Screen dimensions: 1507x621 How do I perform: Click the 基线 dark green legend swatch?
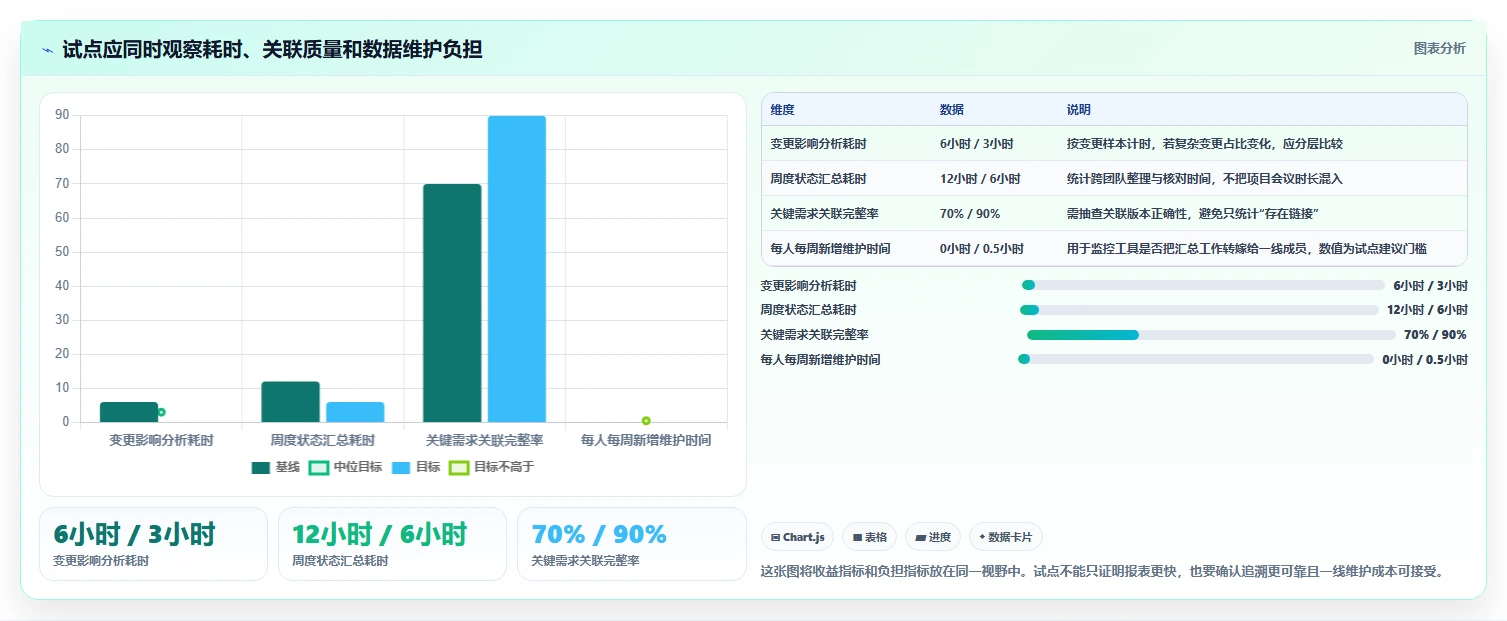point(261,467)
